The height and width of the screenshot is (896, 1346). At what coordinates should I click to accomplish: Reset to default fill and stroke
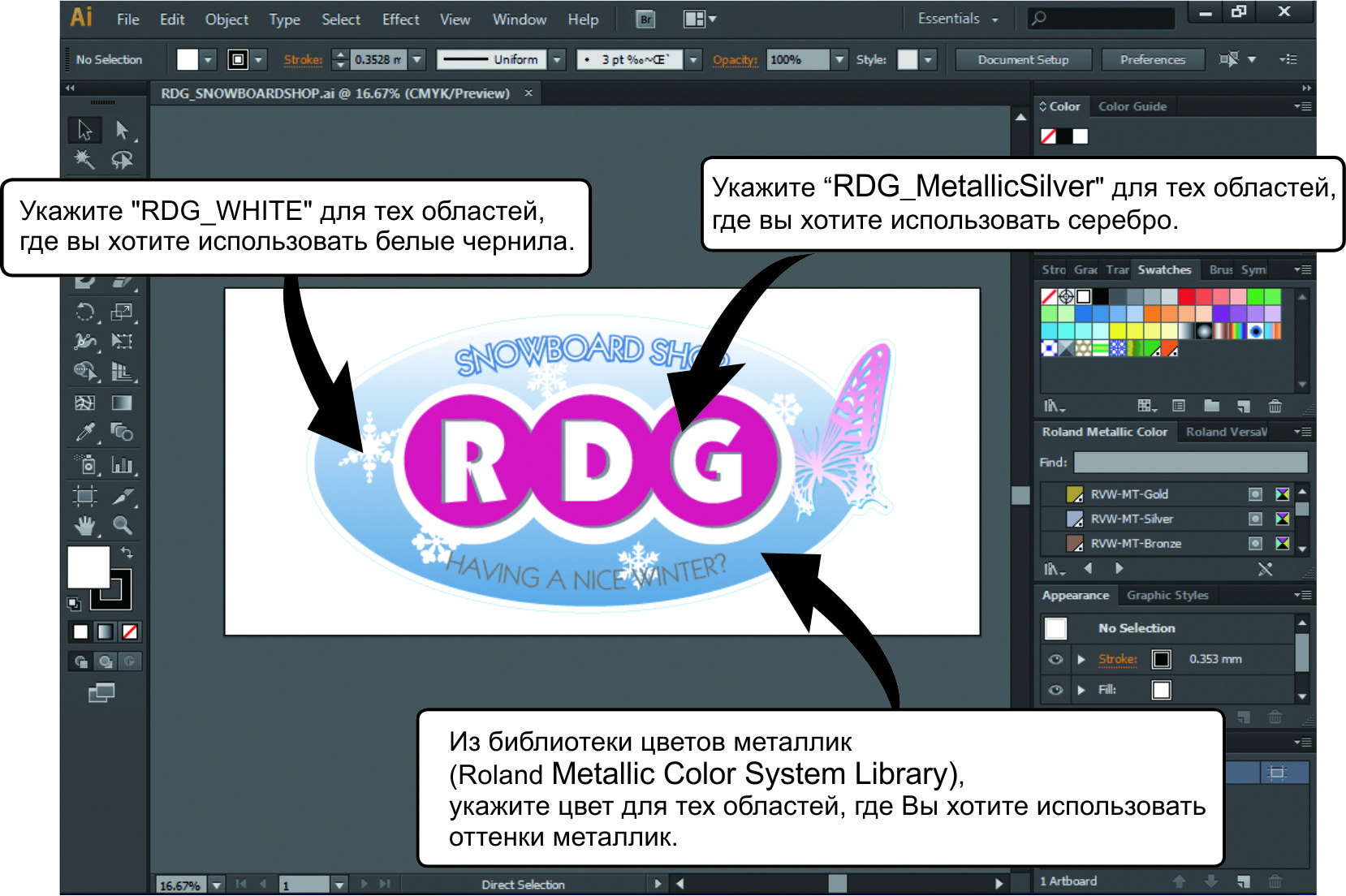[74, 603]
